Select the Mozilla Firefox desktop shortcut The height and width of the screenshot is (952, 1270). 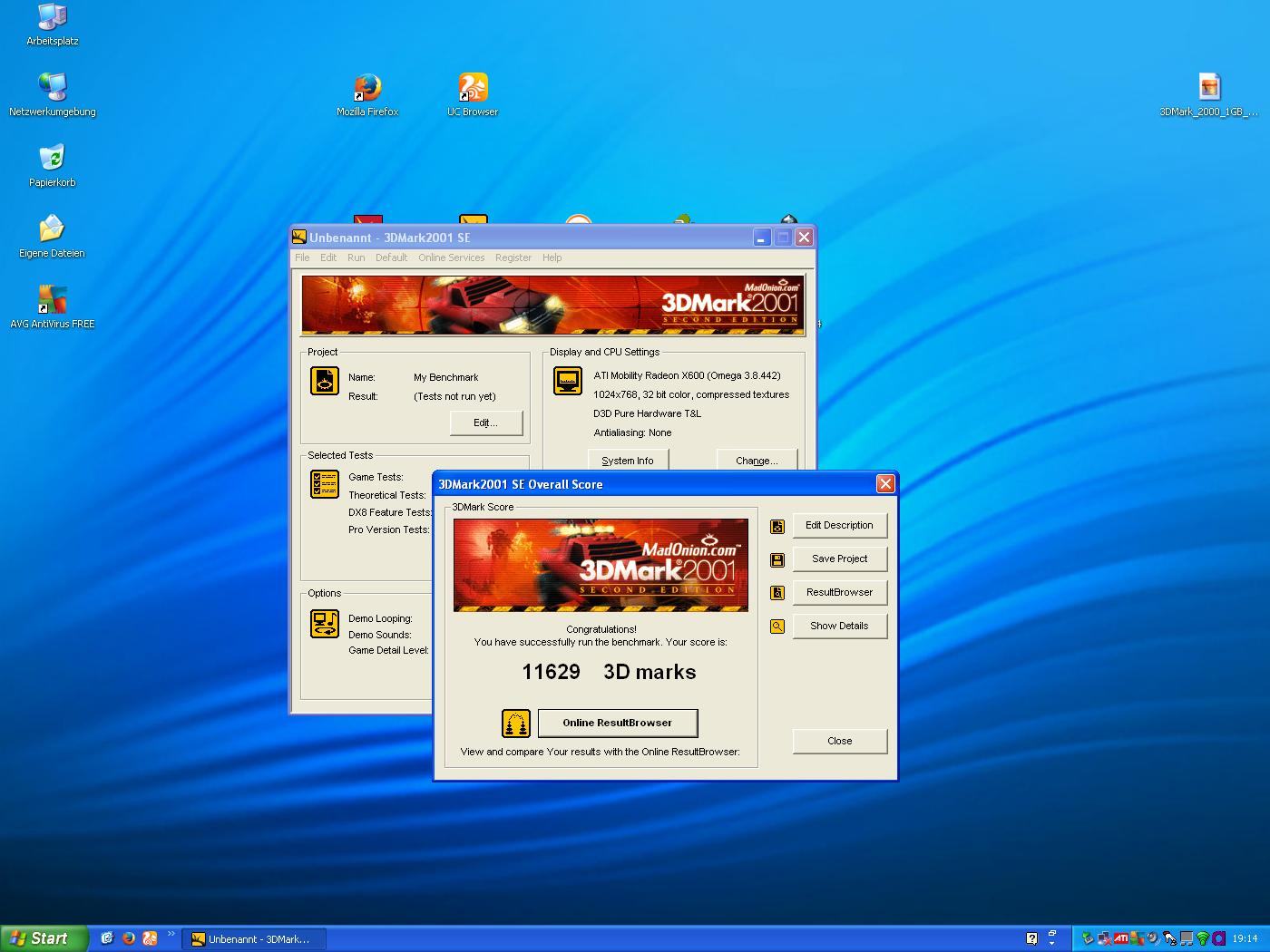coord(367,95)
